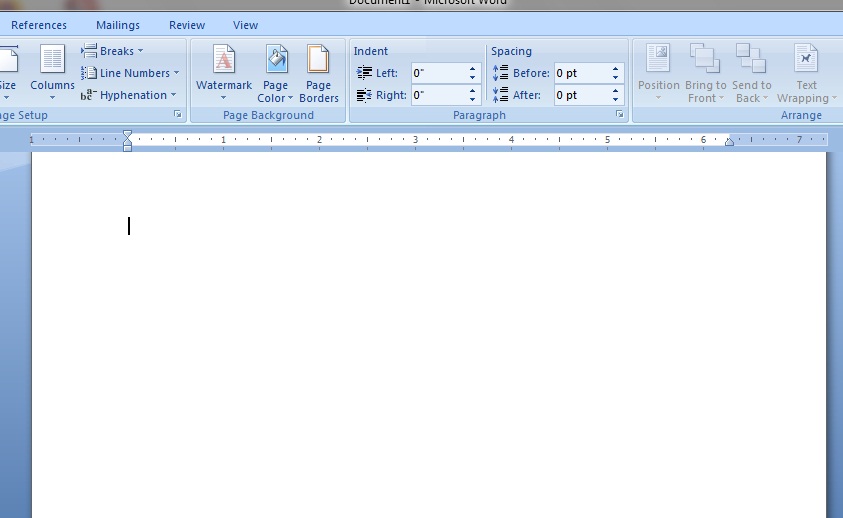Open the Review ribbon tab
Viewport: 843px width, 518px height.
point(187,25)
